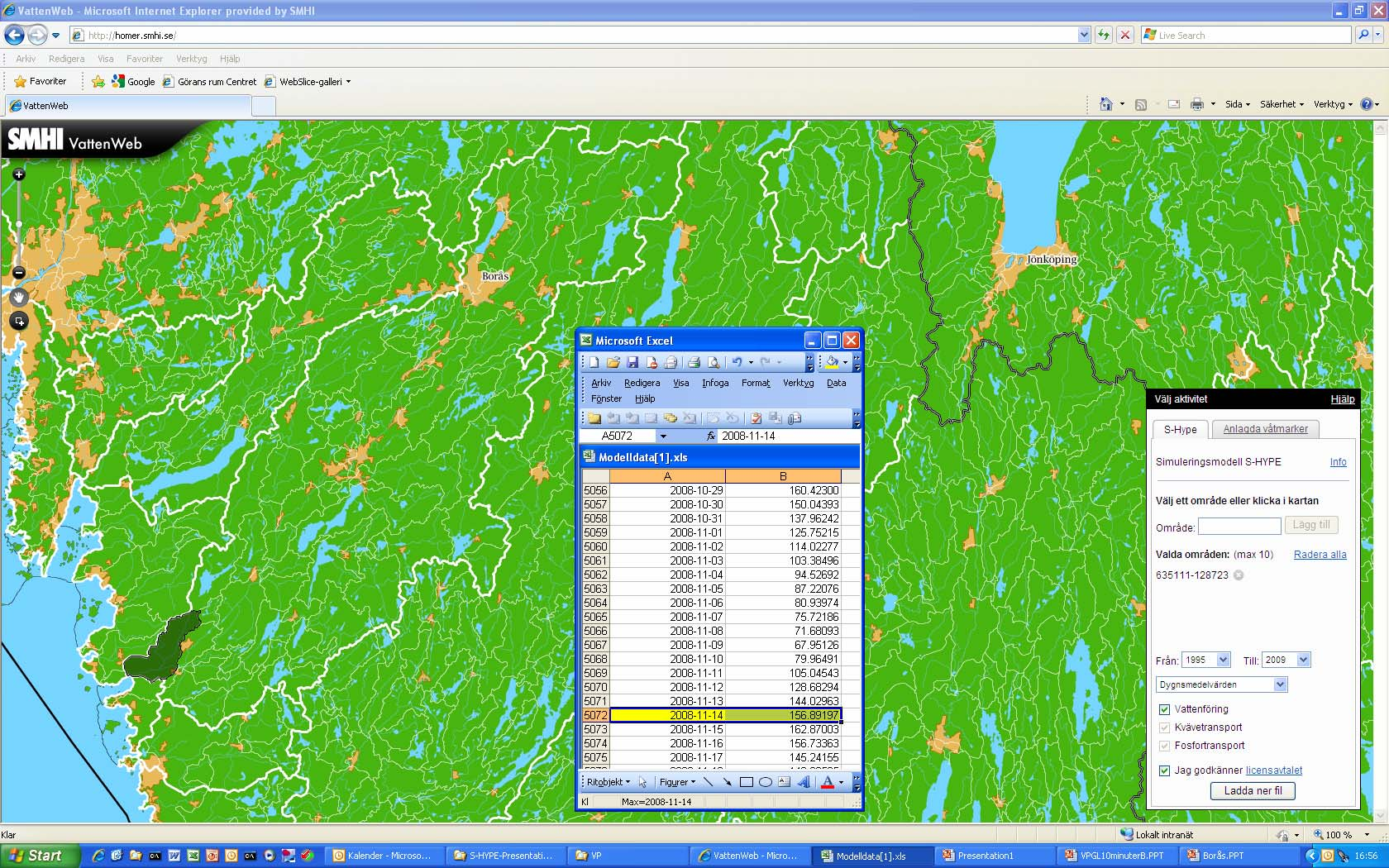Select the Arrow drawing tool in Excel
Viewport: 1389px width, 868px height.
click(727, 782)
